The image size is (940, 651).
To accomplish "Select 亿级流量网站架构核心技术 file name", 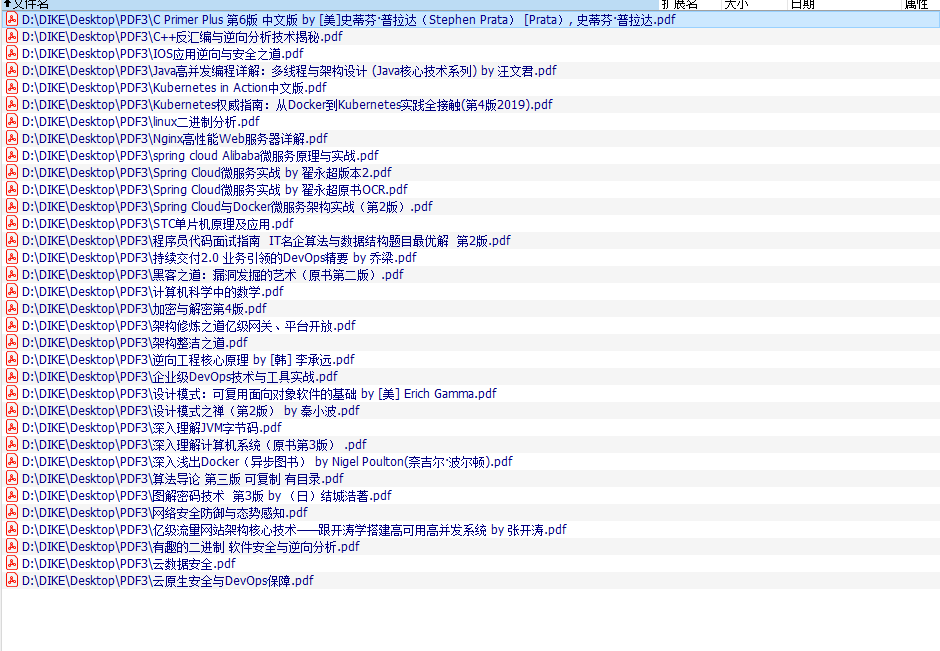I will [x=294, y=529].
